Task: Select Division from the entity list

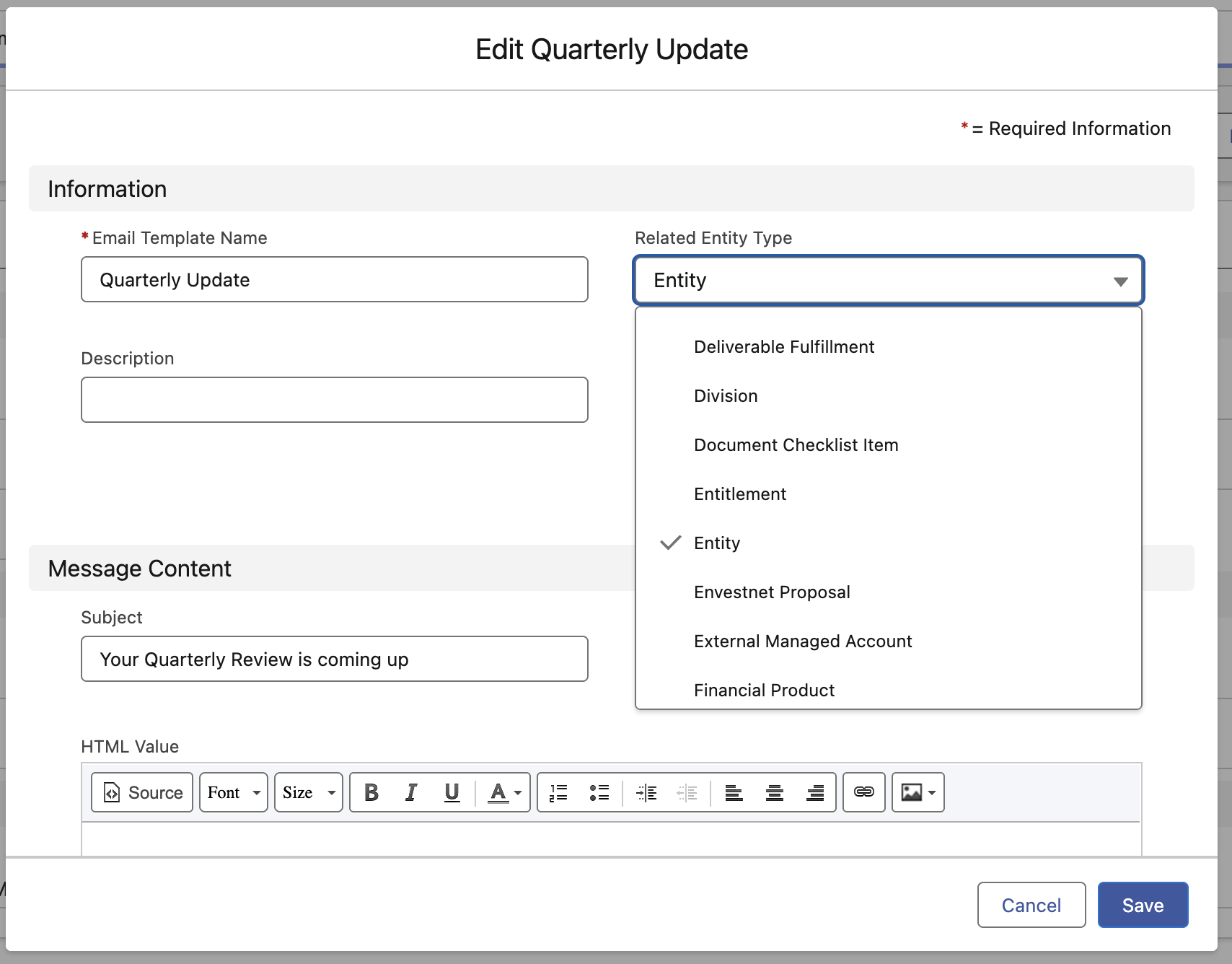Action: (889, 396)
